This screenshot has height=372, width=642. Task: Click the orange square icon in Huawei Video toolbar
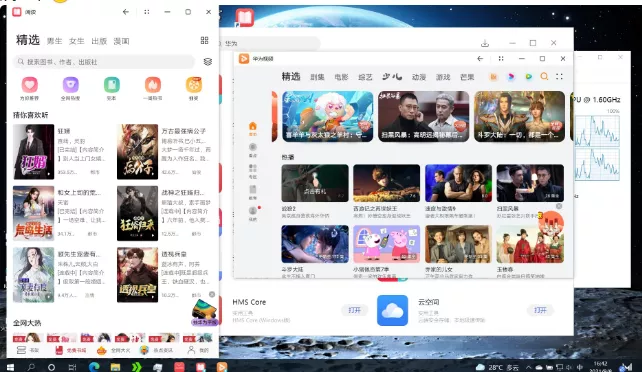tap(493, 77)
